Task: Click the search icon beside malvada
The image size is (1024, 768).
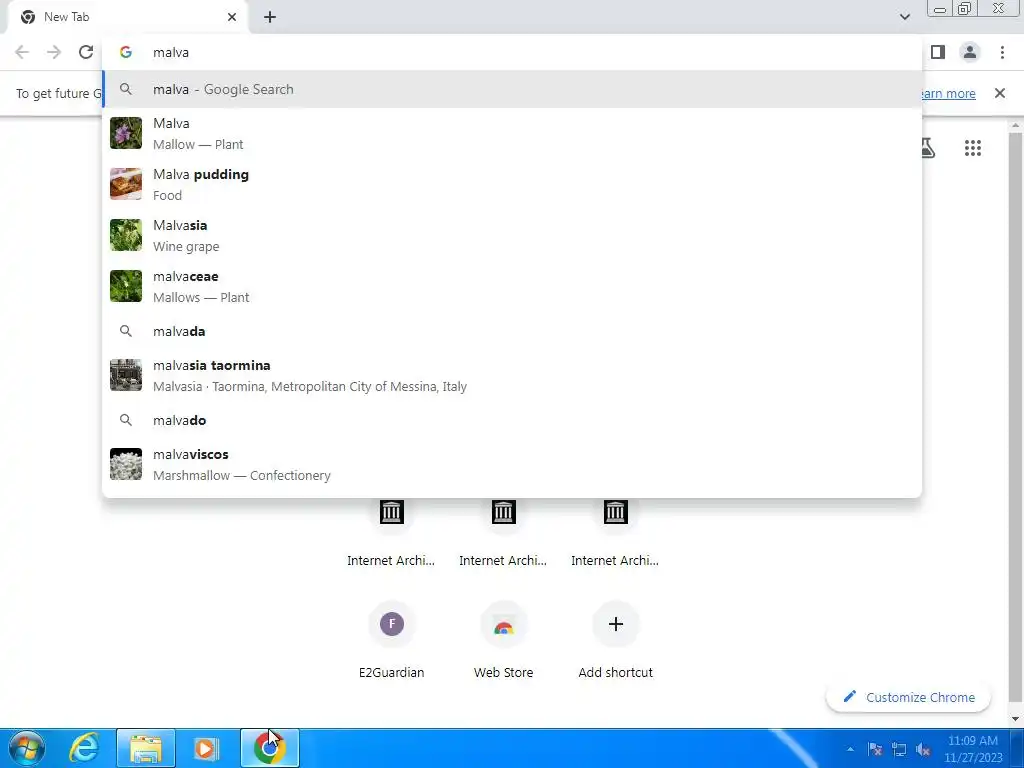Action: click(126, 331)
